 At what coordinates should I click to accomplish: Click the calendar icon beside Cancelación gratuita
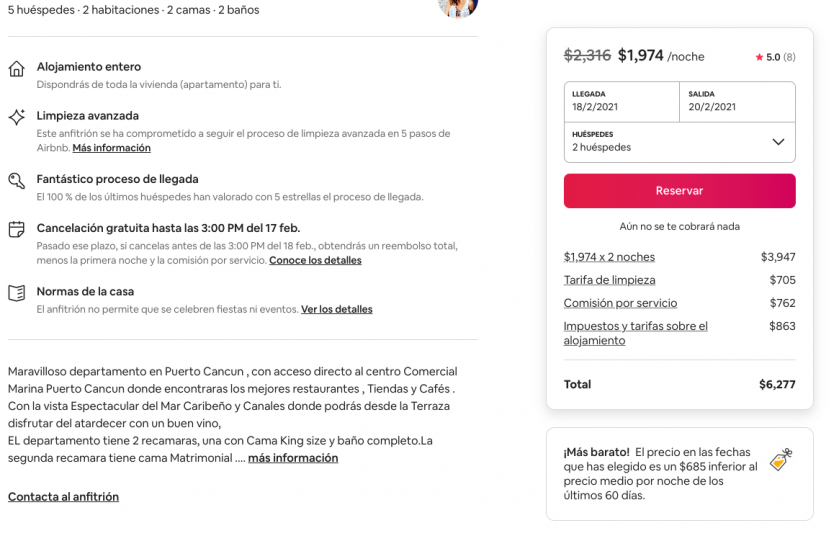tap(16, 230)
